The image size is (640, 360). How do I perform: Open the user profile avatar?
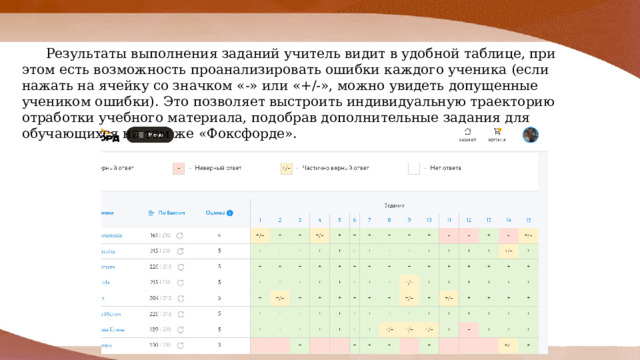coord(530,135)
